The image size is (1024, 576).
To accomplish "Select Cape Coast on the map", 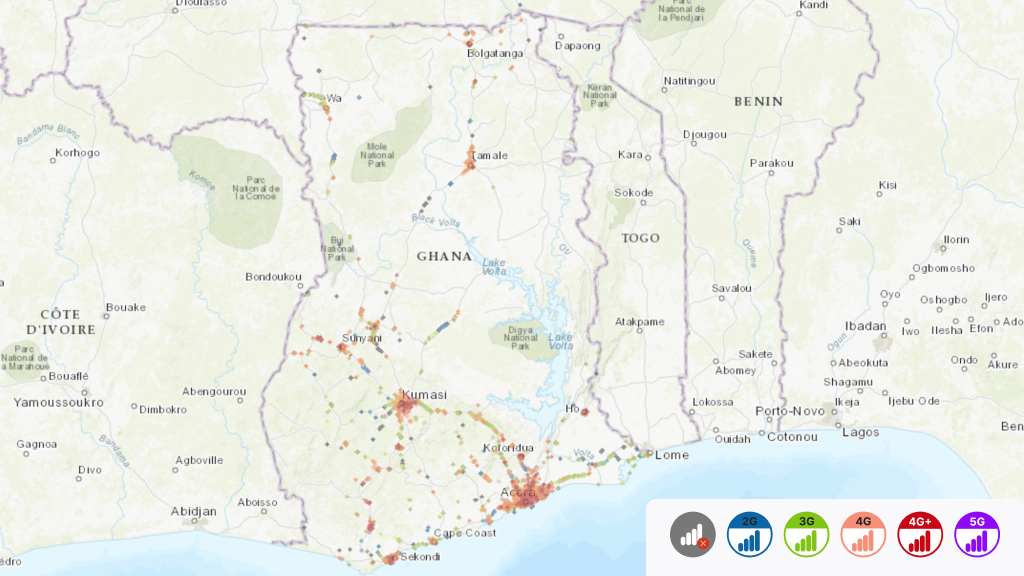I will click(x=466, y=533).
